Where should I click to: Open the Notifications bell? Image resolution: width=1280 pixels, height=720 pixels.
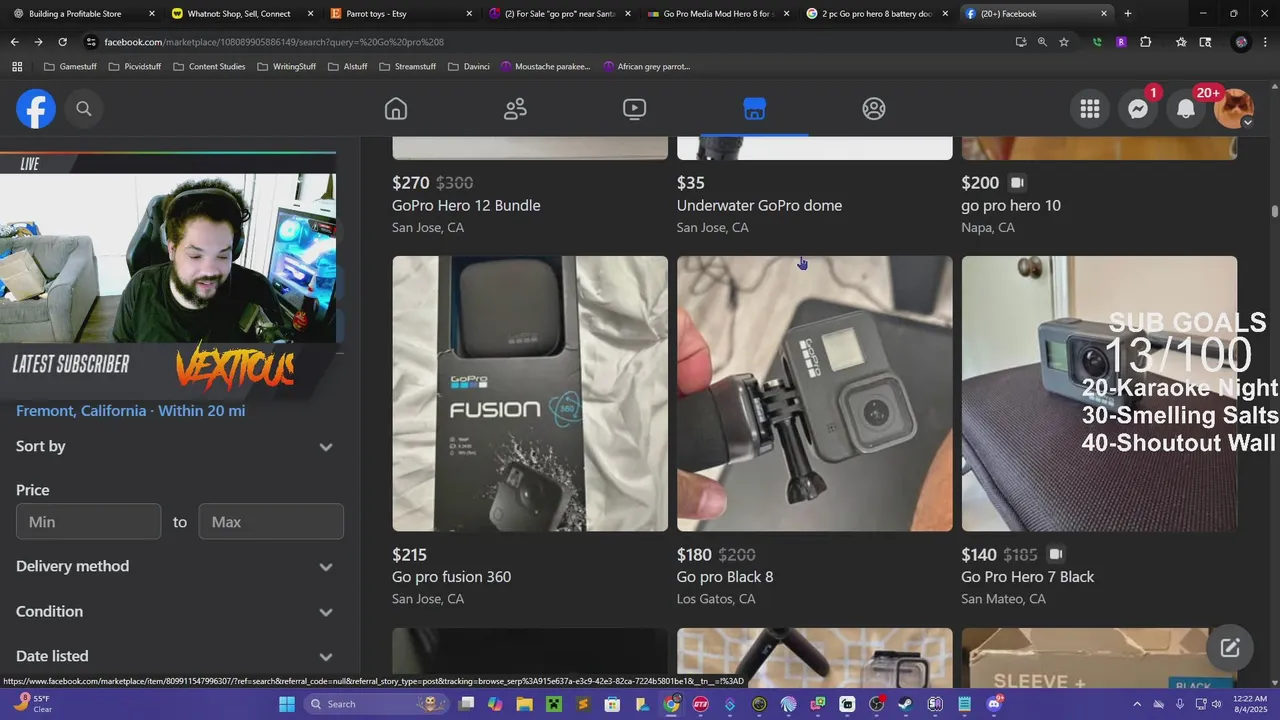click(x=1186, y=109)
